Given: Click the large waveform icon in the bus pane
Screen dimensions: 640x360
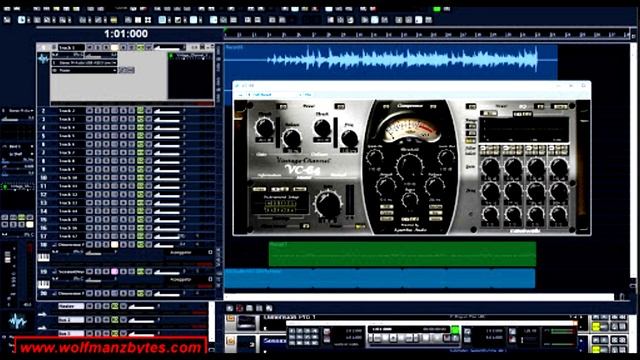Looking at the screenshot, I should click(18, 321).
